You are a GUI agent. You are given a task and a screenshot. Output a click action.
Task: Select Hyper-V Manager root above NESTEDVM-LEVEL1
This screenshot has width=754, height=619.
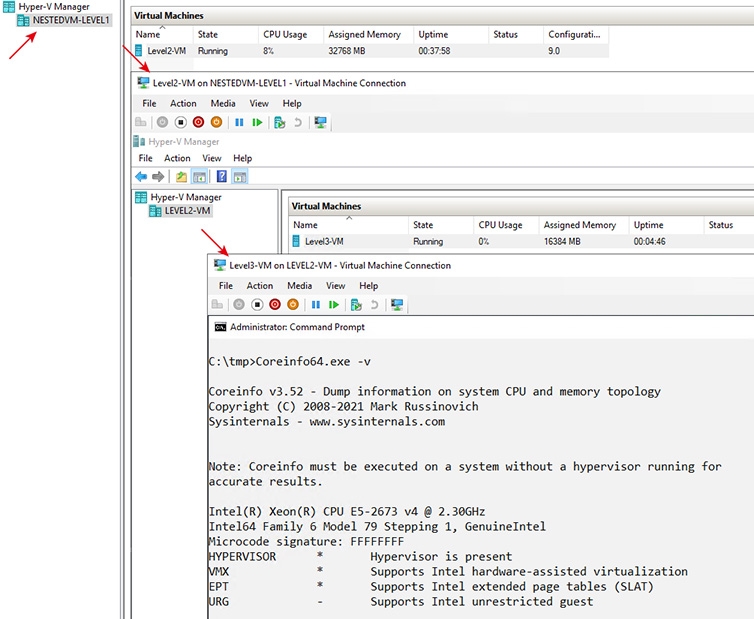click(54, 7)
